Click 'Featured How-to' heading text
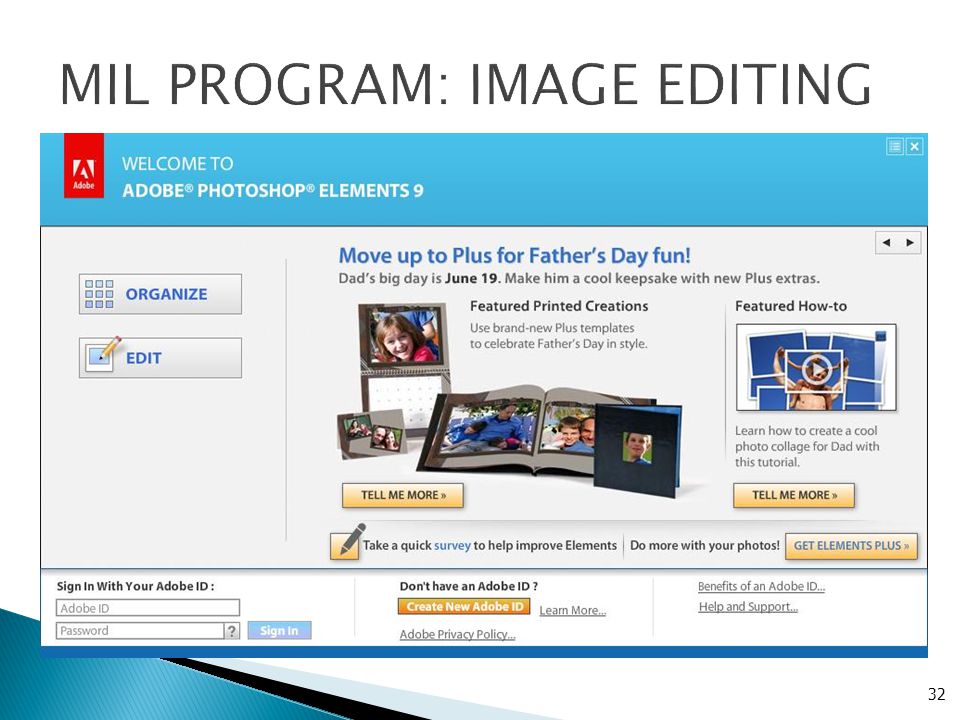 [x=791, y=306]
